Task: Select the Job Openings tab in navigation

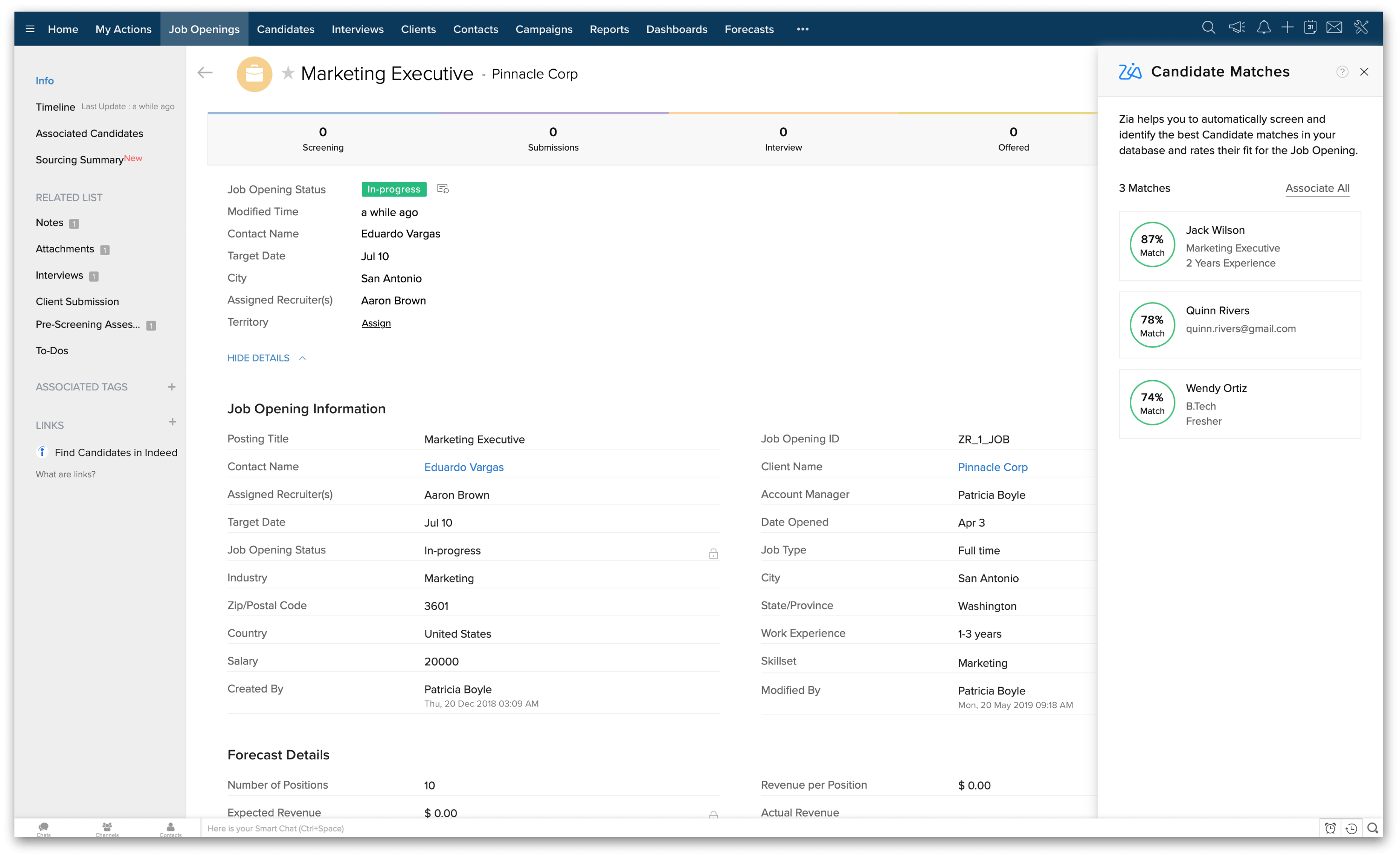Action: (204, 29)
